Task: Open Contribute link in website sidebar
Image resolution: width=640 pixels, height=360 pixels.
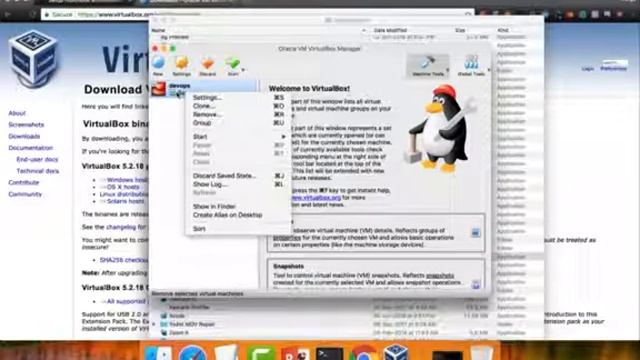Action: (x=24, y=182)
